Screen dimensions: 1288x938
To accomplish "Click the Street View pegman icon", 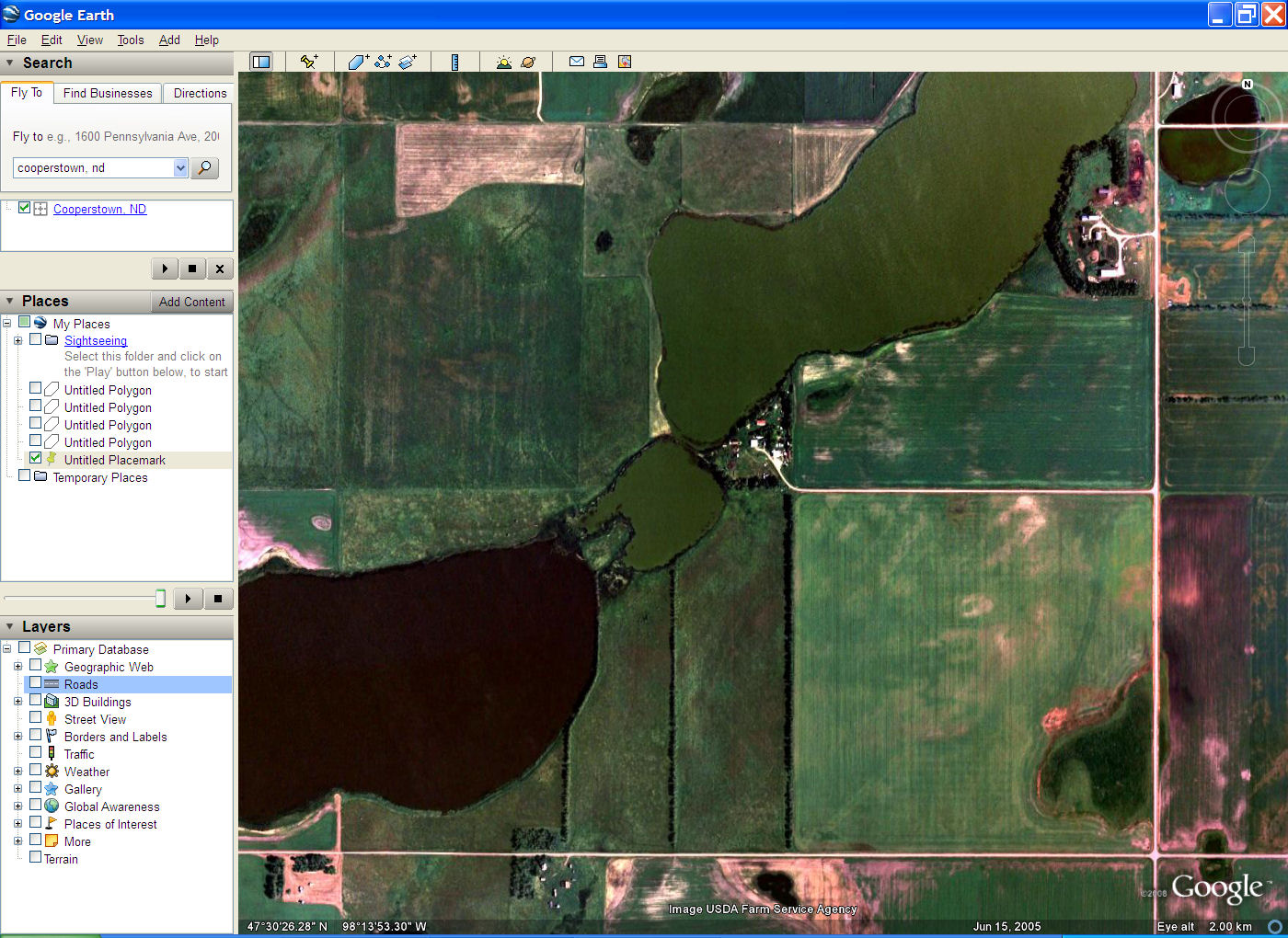I will pos(52,719).
